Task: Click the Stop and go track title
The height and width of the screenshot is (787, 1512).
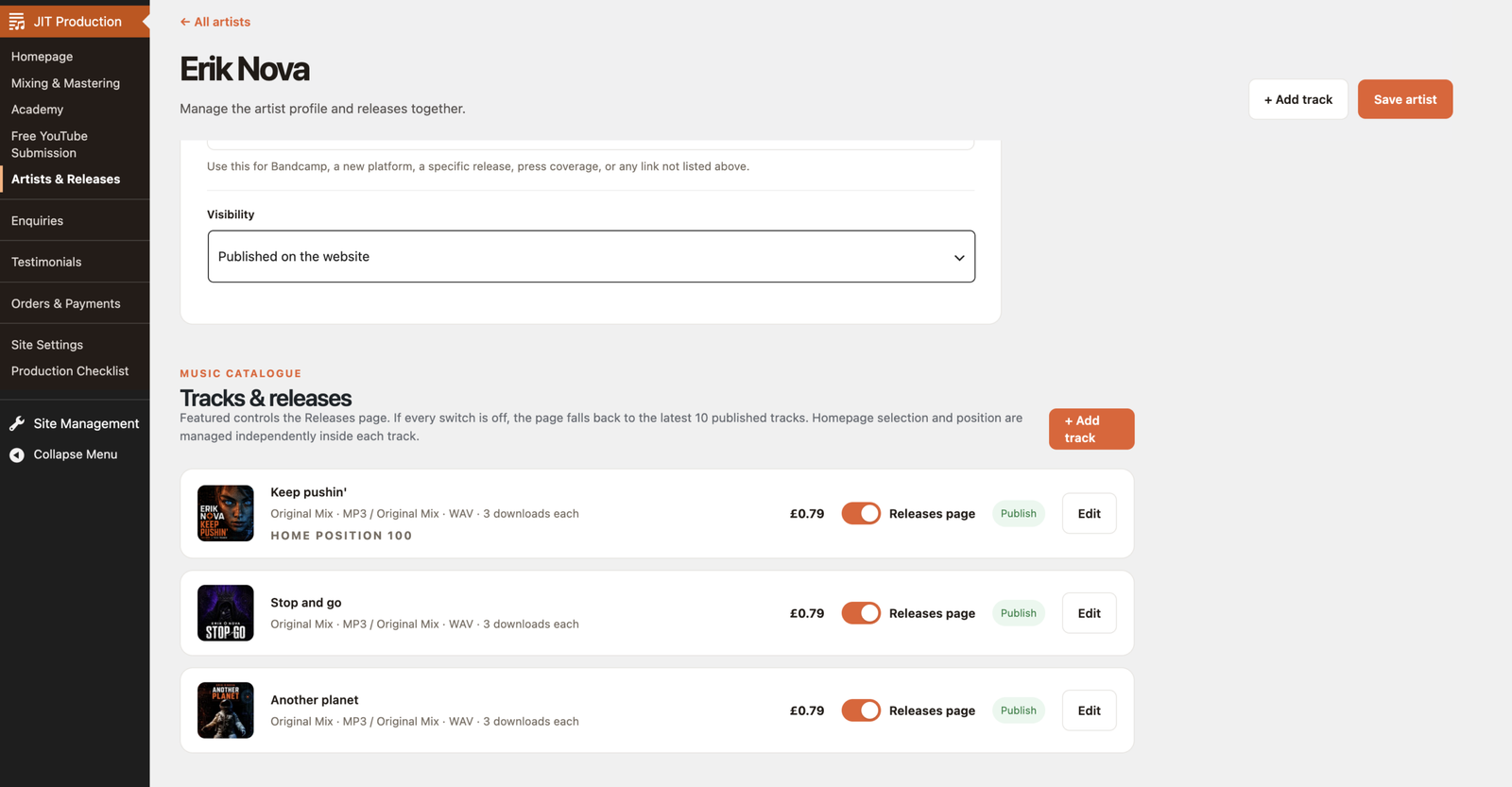Action: click(x=306, y=603)
